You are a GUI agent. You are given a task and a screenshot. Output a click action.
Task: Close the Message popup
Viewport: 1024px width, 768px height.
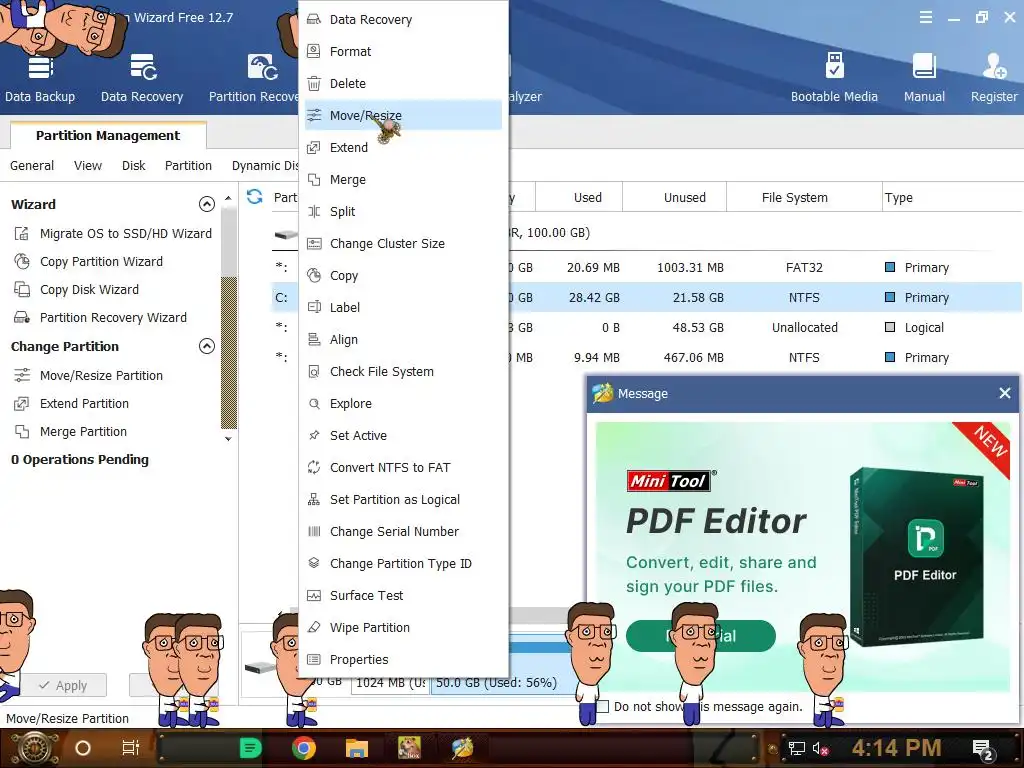(1004, 393)
